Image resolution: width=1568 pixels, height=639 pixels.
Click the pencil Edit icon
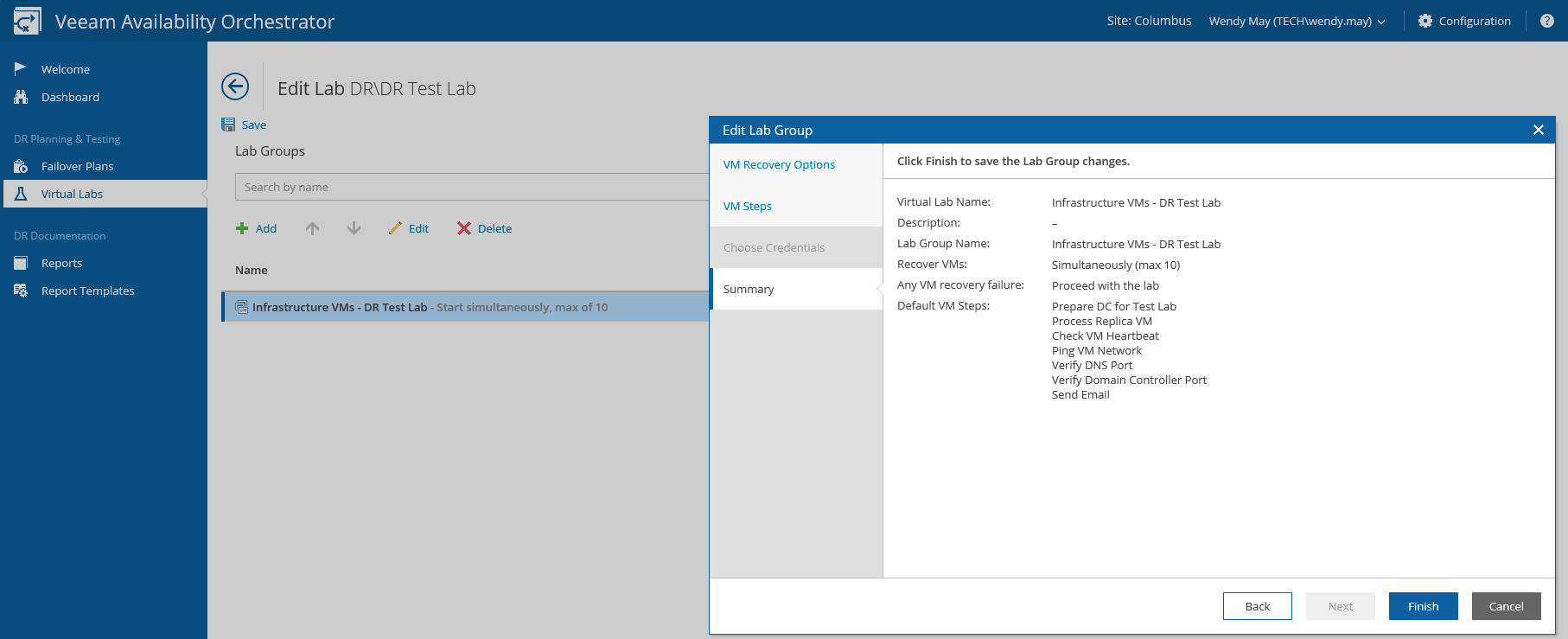click(x=395, y=228)
